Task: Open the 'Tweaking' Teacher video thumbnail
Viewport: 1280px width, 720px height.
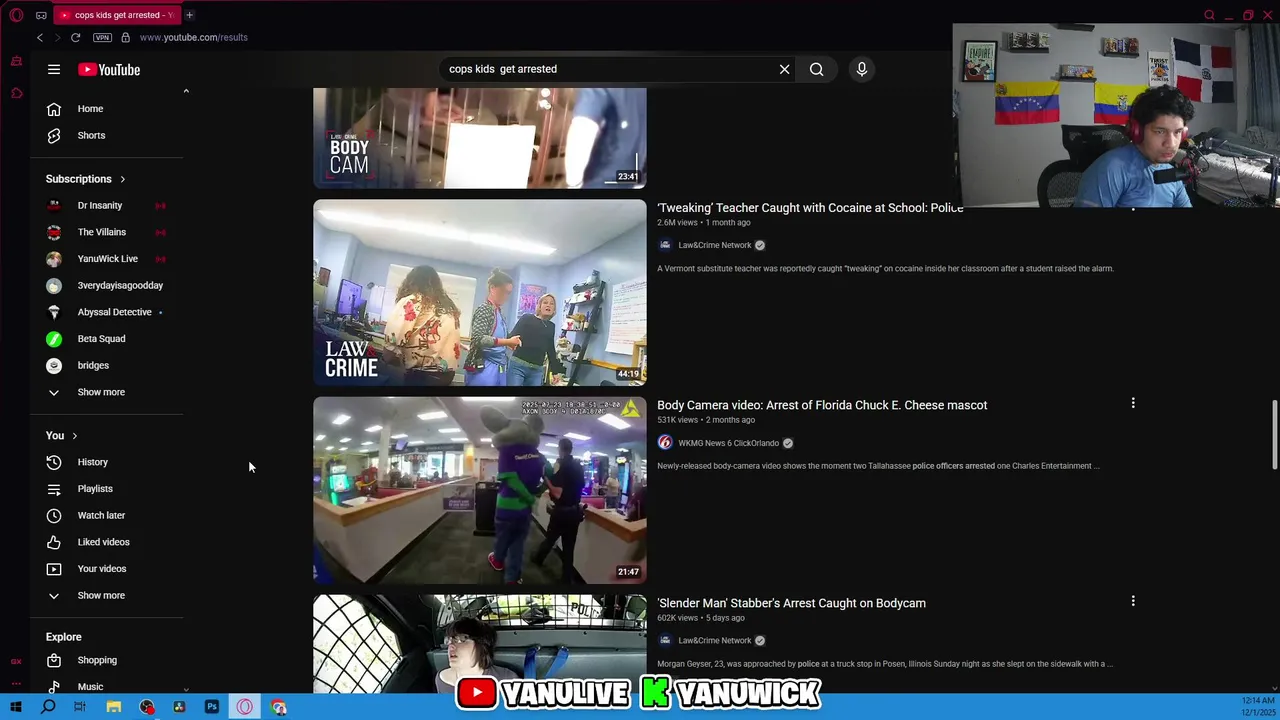Action: [x=480, y=293]
